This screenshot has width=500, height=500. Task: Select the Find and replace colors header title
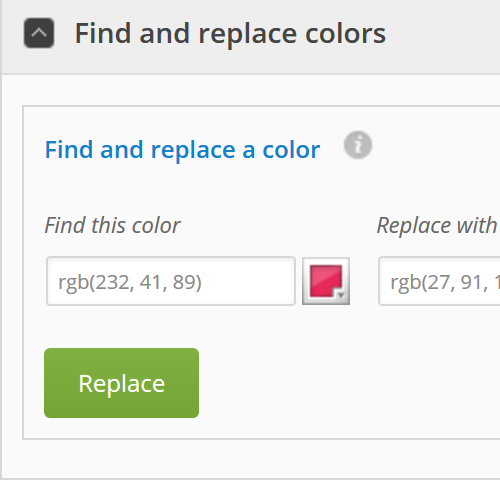pos(230,33)
